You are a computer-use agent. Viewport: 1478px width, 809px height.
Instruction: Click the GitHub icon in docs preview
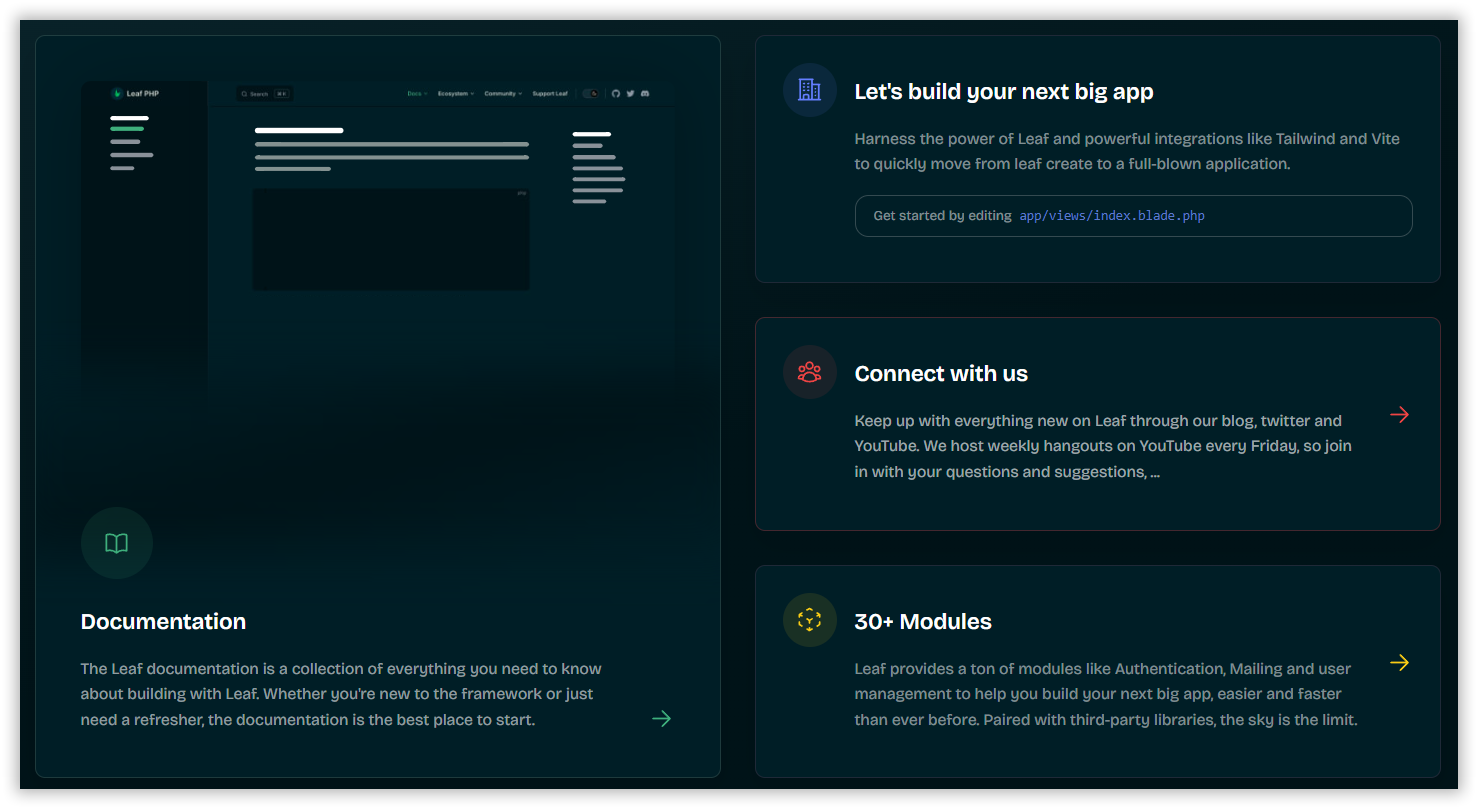(616, 94)
